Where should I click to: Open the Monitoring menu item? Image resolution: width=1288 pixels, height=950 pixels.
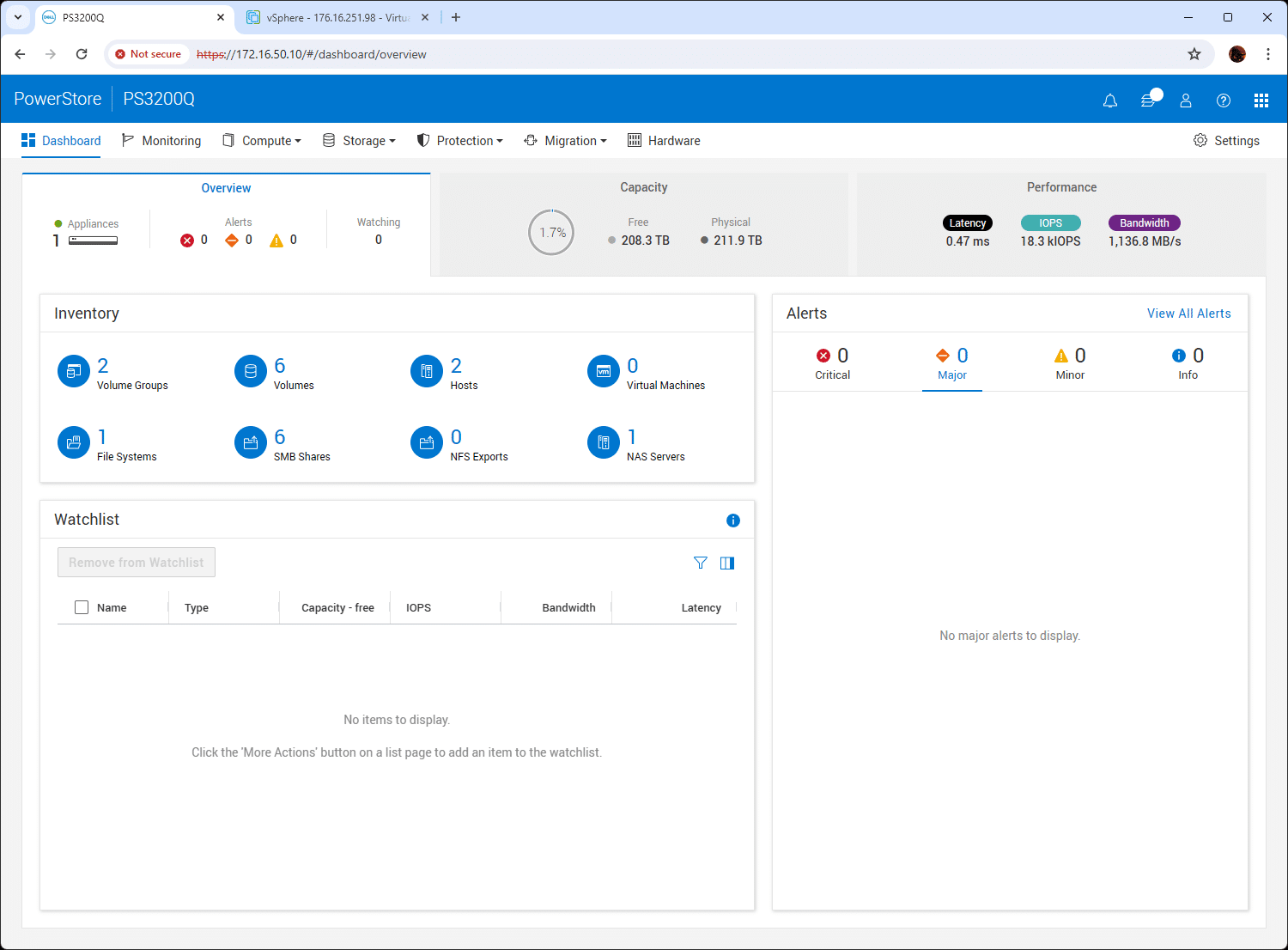[x=161, y=141]
